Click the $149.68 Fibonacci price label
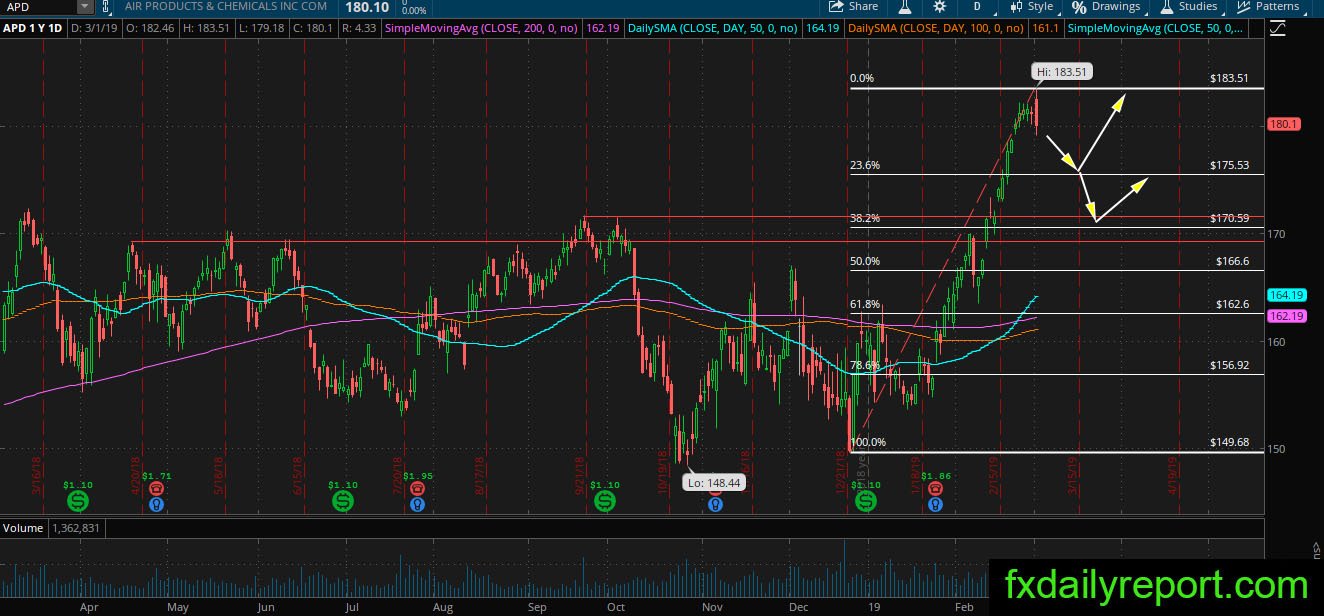Viewport: 1324px width, 616px height. (x=1229, y=442)
